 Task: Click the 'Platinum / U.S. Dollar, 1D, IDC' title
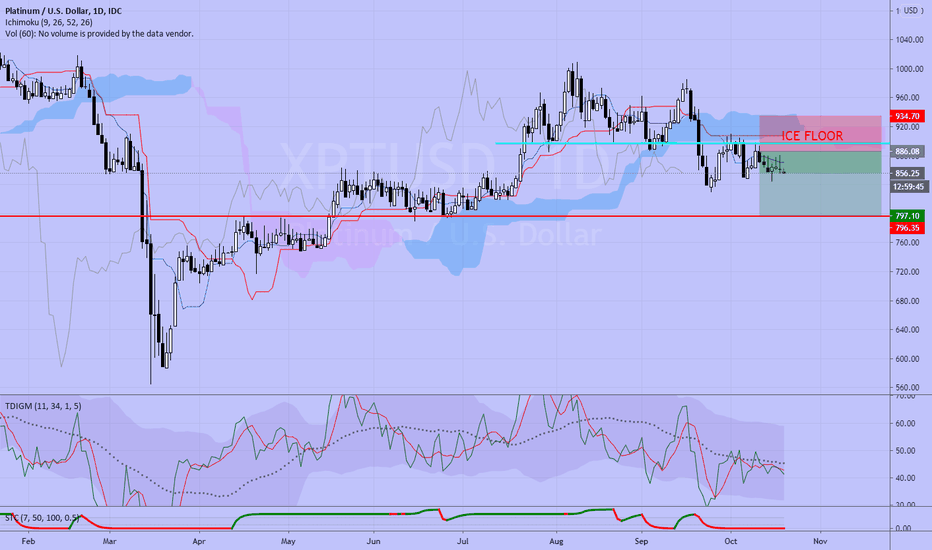(x=64, y=11)
